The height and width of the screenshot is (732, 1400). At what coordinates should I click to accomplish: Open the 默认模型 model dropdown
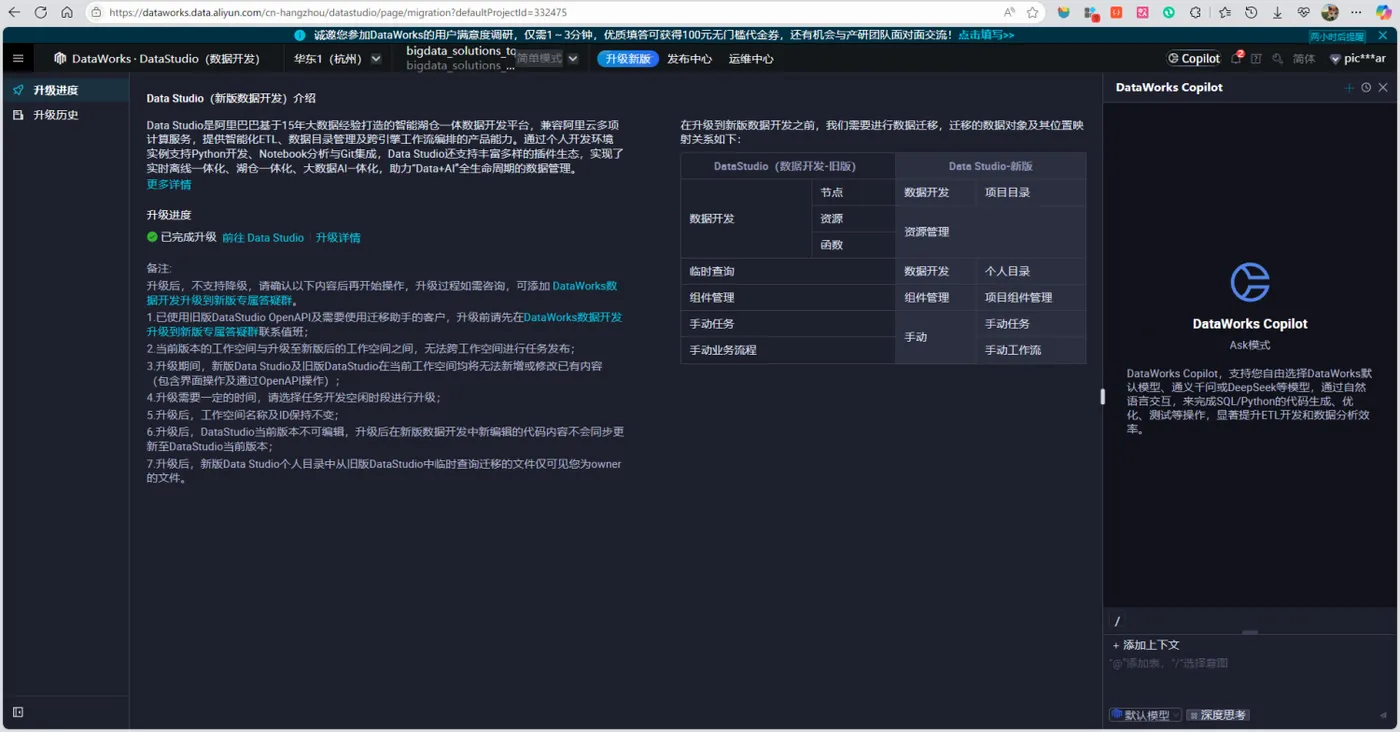tap(1146, 715)
